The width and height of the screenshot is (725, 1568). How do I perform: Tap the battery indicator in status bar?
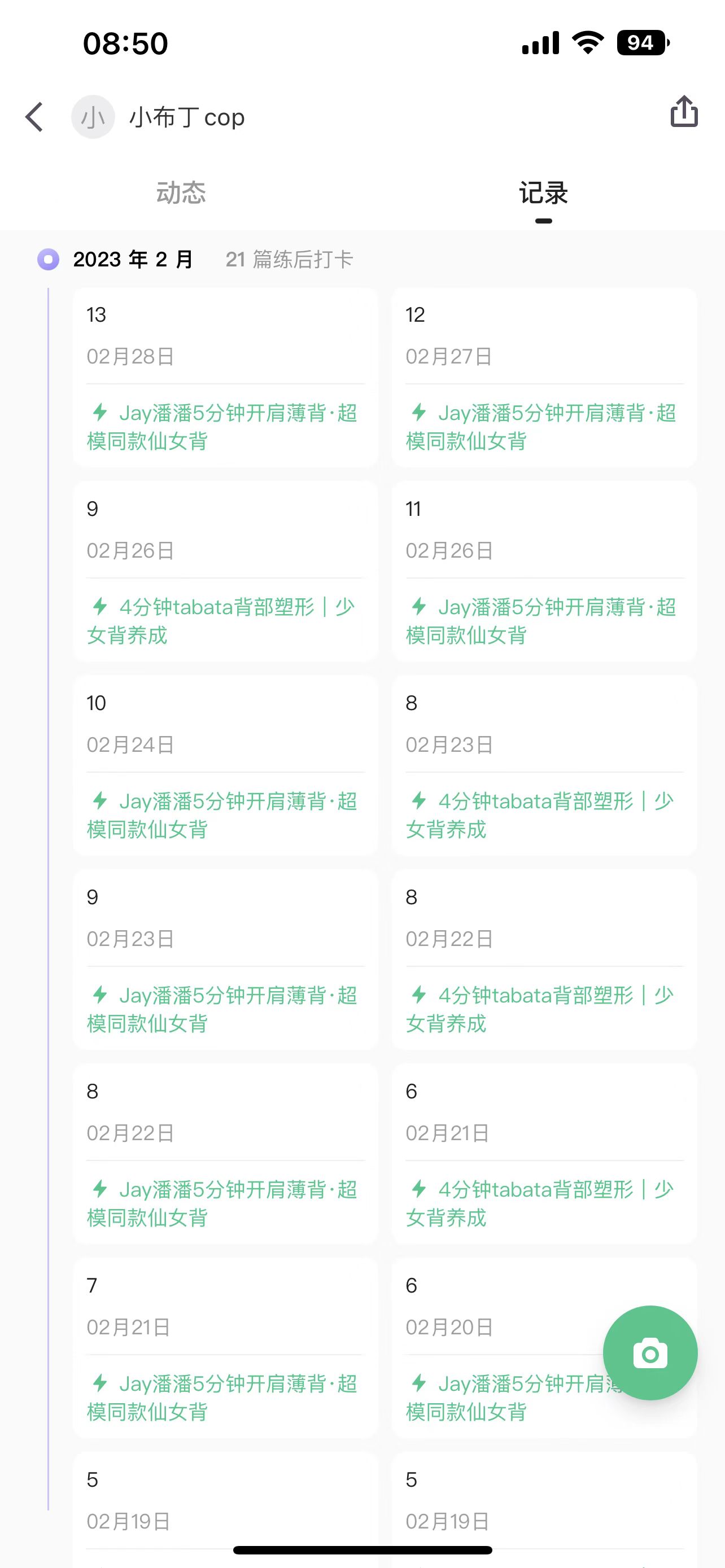[x=643, y=42]
